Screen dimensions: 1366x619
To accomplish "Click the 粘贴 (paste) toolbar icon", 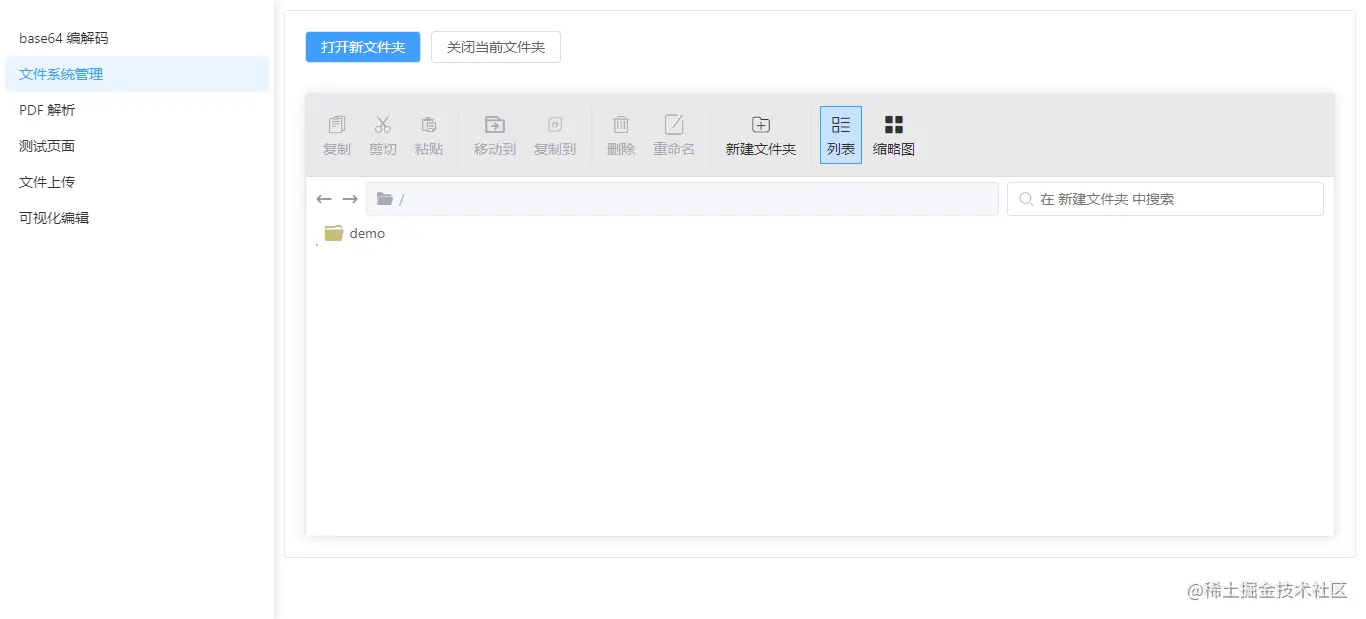I will [x=429, y=125].
